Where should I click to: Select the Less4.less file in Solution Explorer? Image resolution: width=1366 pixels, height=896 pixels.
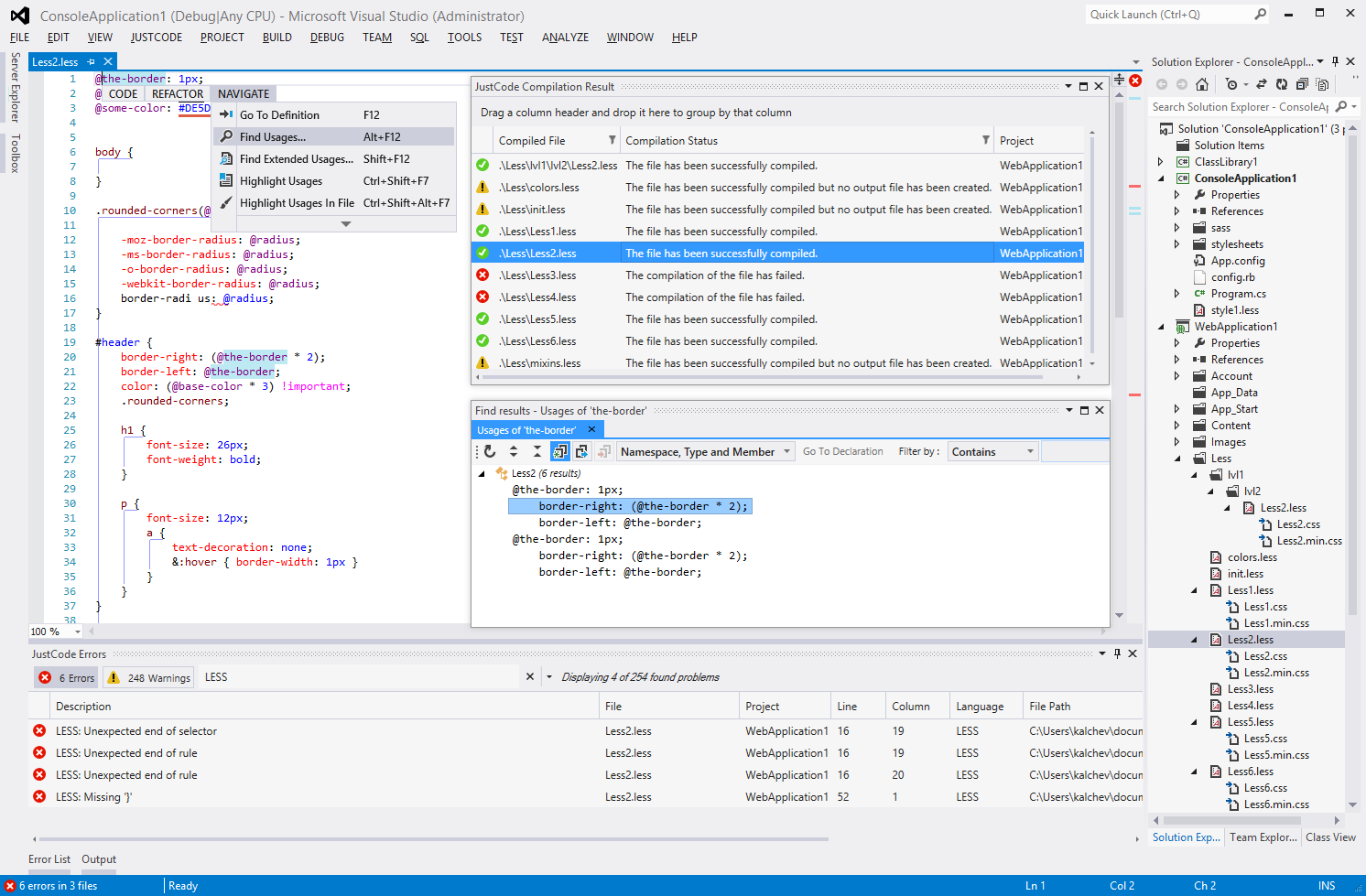click(x=1250, y=706)
